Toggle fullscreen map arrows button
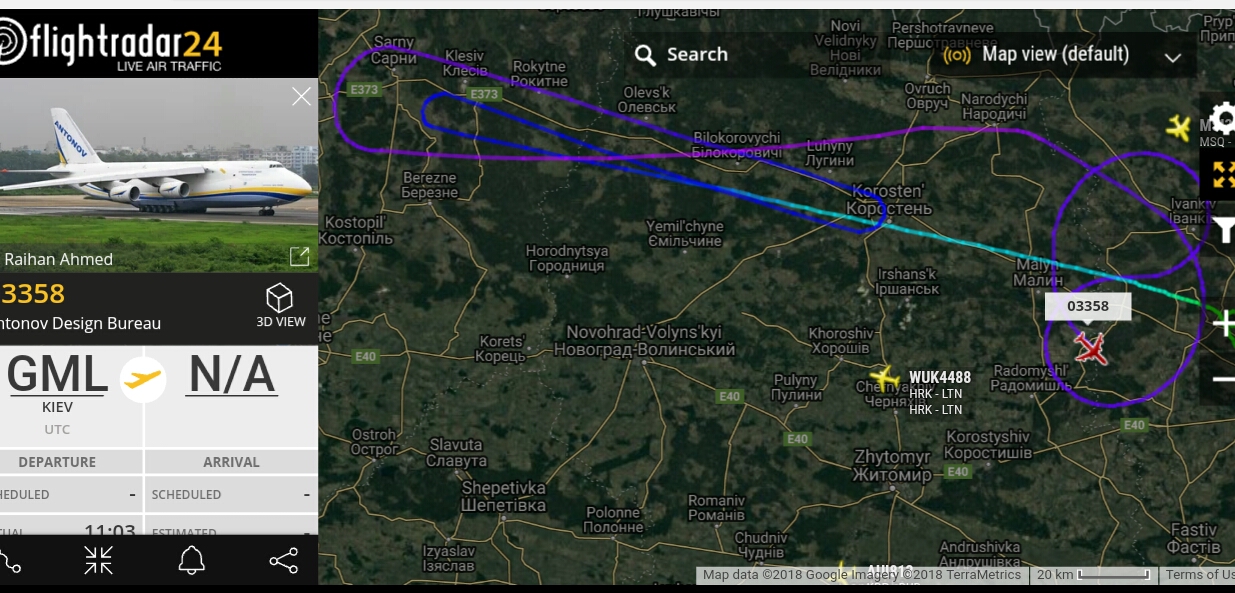The image size is (1235, 593). (x=1223, y=175)
